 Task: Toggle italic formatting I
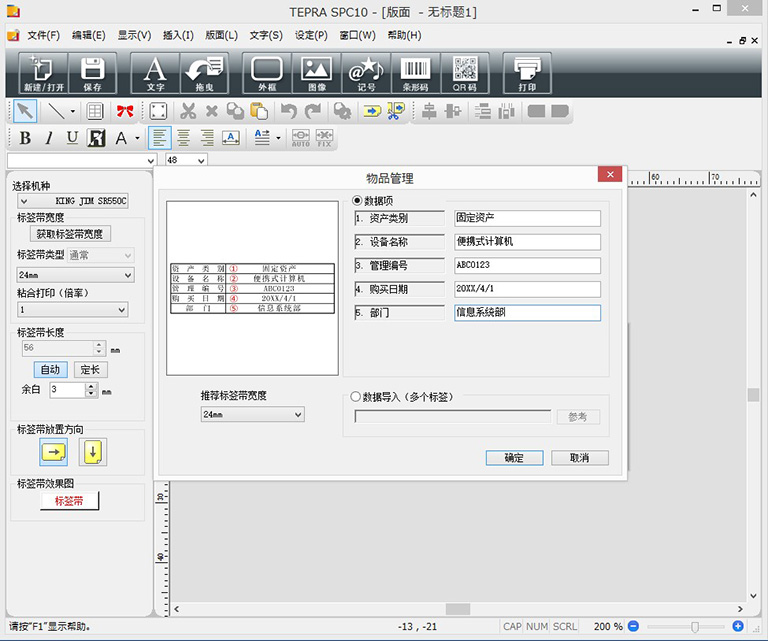click(x=48, y=138)
